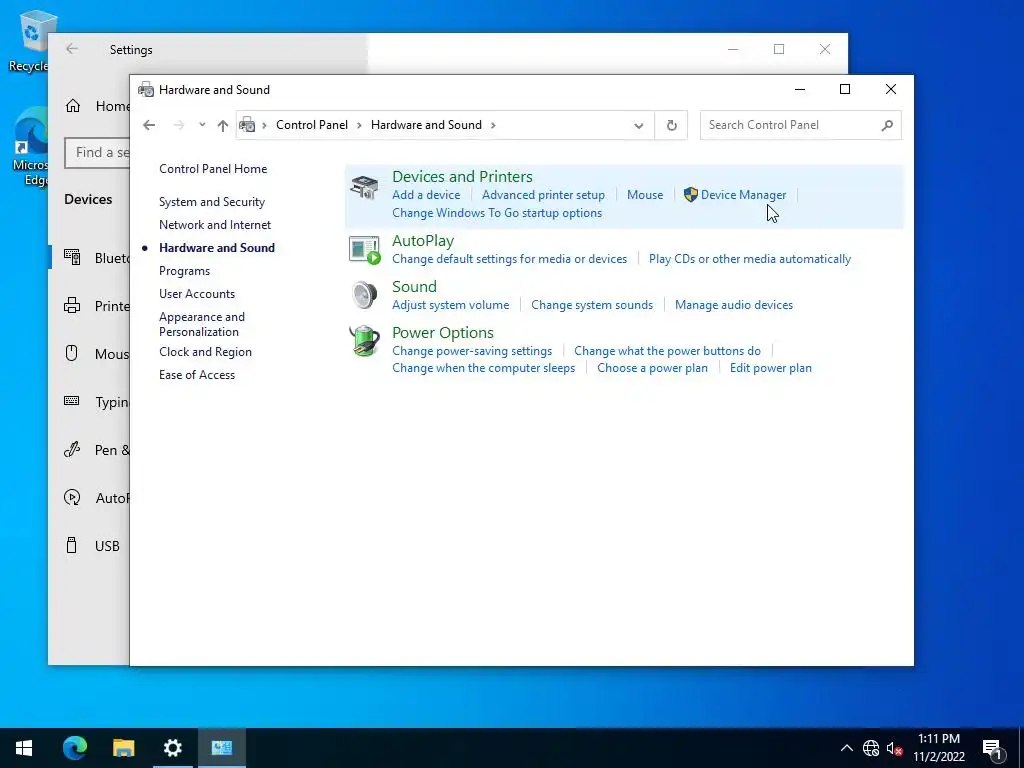The height and width of the screenshot is (768, 1024).
Task: Select the Bluetooth devices icon in Settings
Action: point(72,257)
